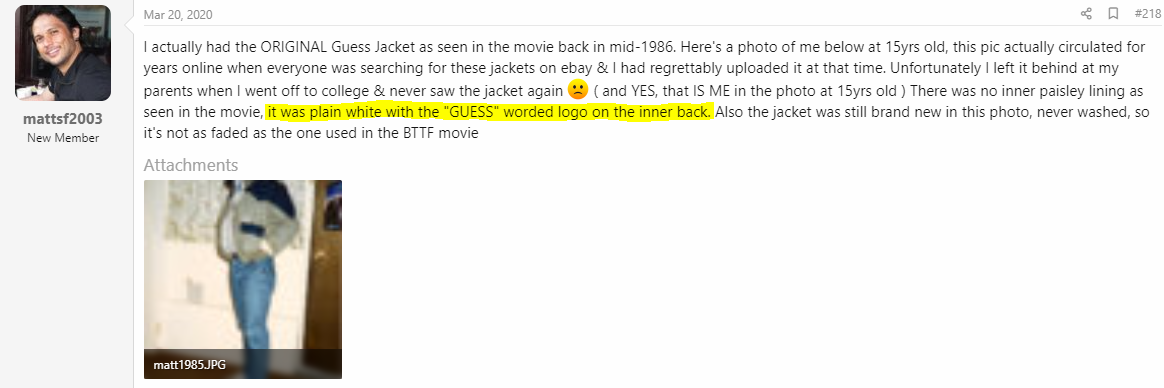Image resolution: width=1164 pixels, height=388 pixels.
Task: Open the #218 post permalink
Action: pyautogui.click(x=1148, y=13)
